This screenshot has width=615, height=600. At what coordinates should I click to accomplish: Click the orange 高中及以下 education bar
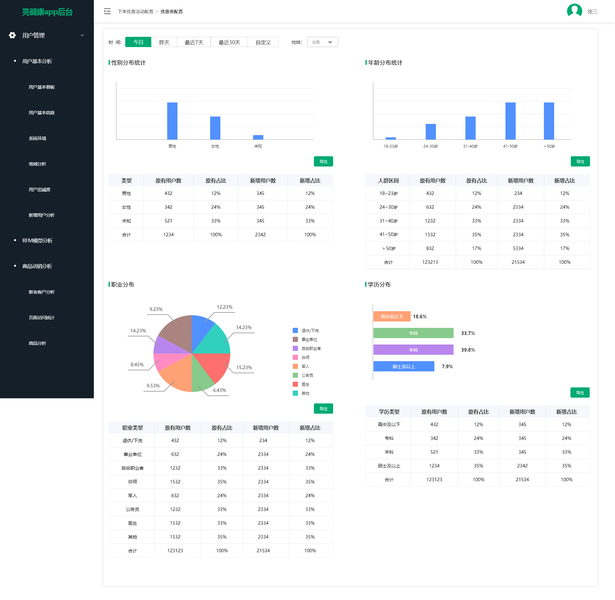(x=392, y=316)
